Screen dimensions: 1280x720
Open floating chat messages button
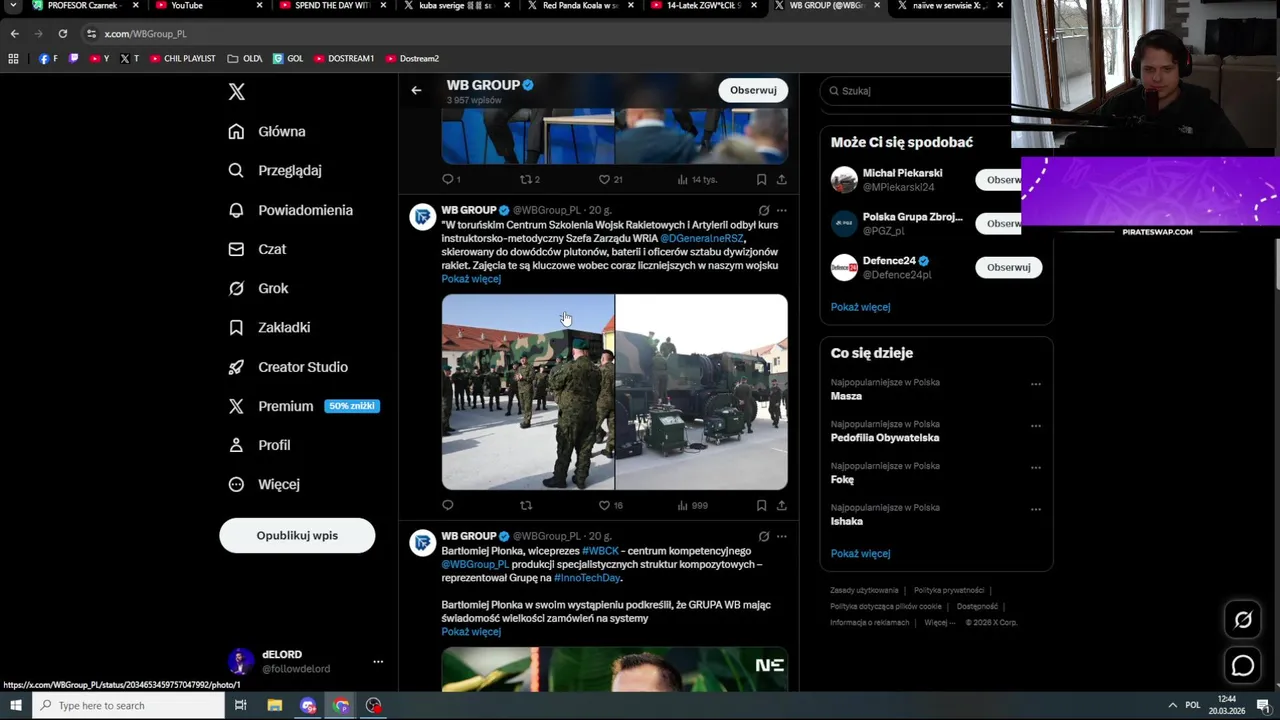[x=1243, y=665]
